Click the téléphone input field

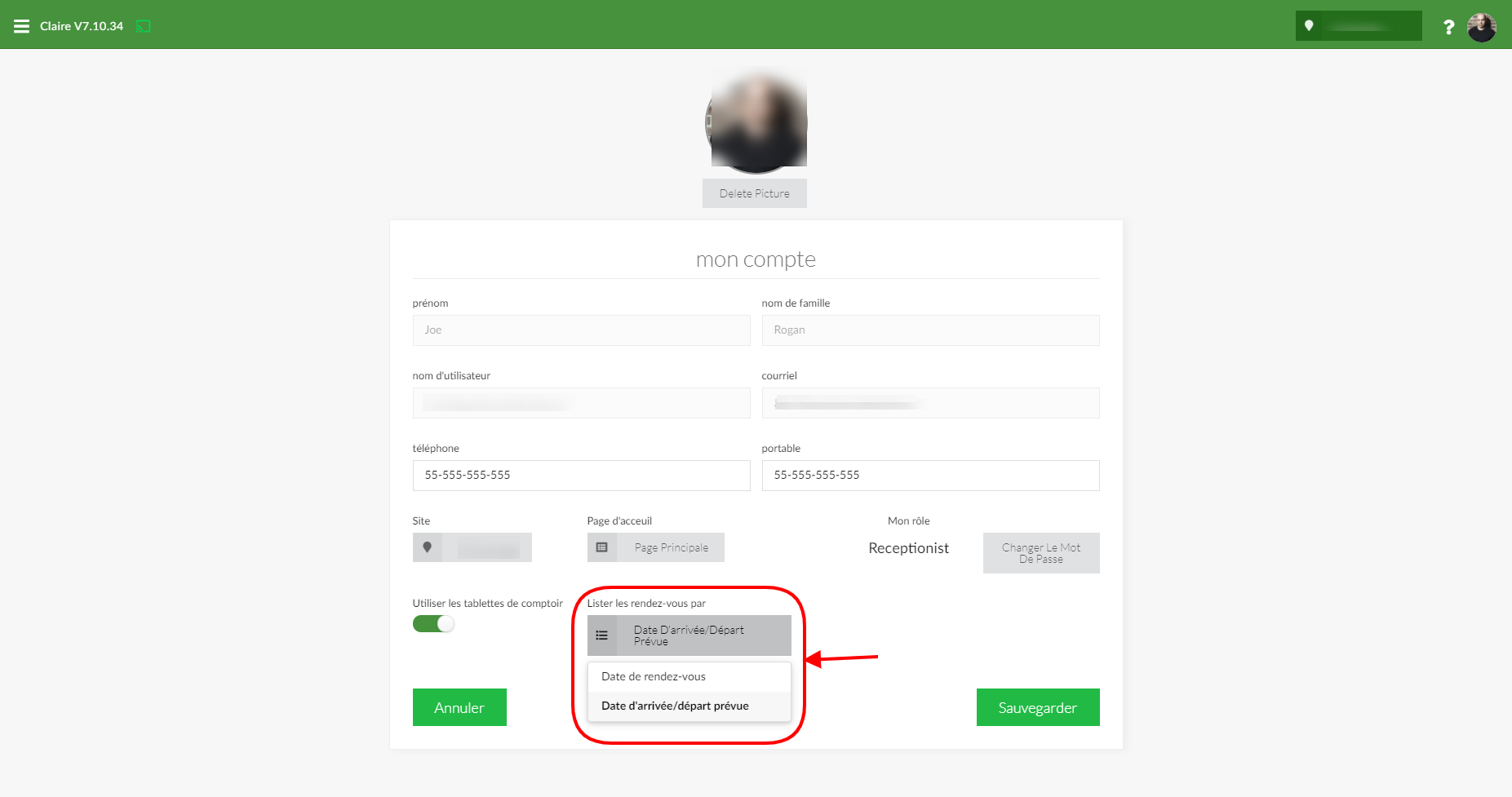click(x=582, y=476)
